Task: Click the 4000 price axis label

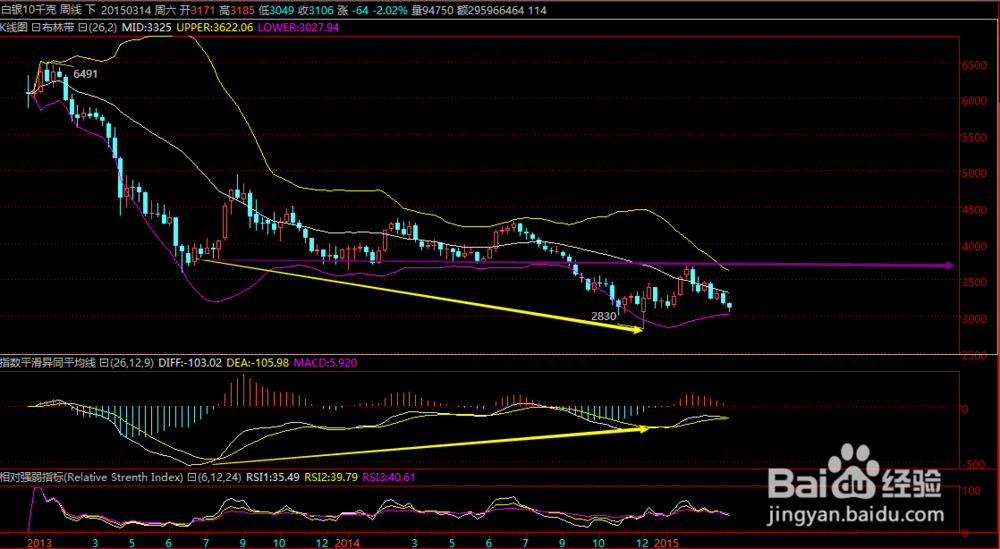Action: (x=975, y=246)
